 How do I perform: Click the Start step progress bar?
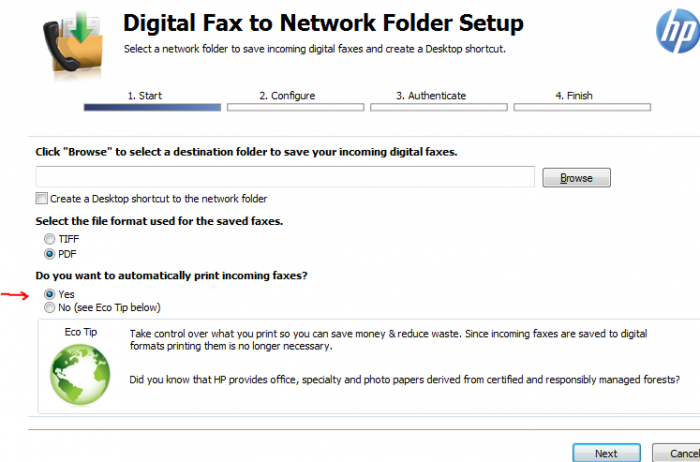152,107
